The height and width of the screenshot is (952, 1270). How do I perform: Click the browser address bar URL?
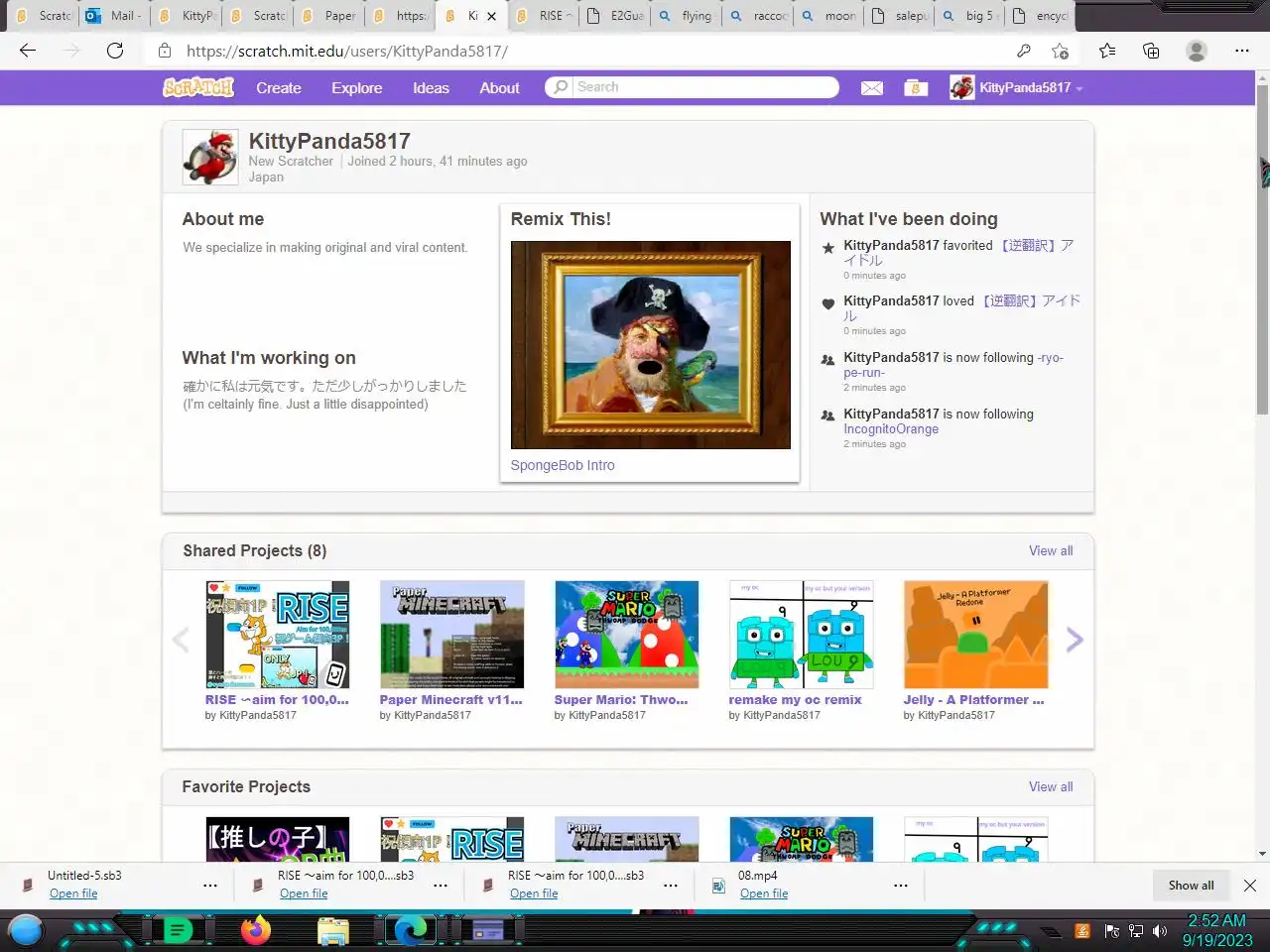click(347, 51)
